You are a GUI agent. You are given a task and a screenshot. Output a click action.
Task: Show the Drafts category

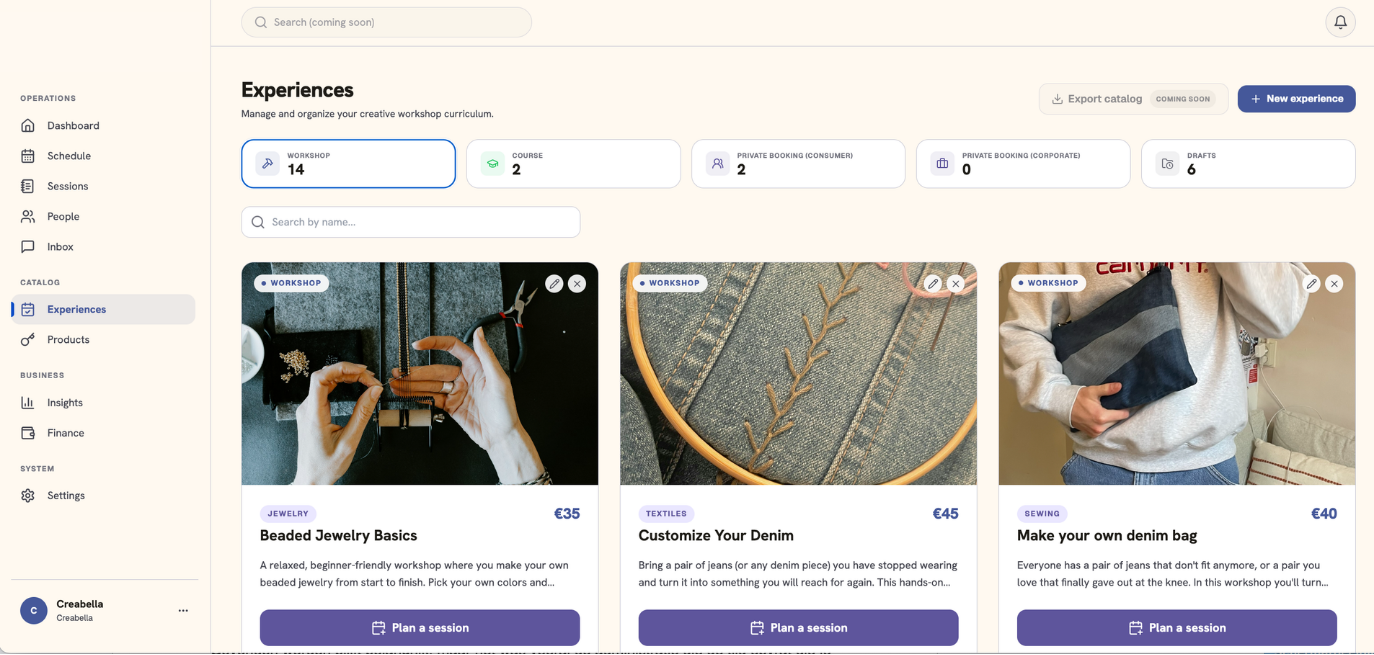pyautogui.click(x=1248, y=164)
